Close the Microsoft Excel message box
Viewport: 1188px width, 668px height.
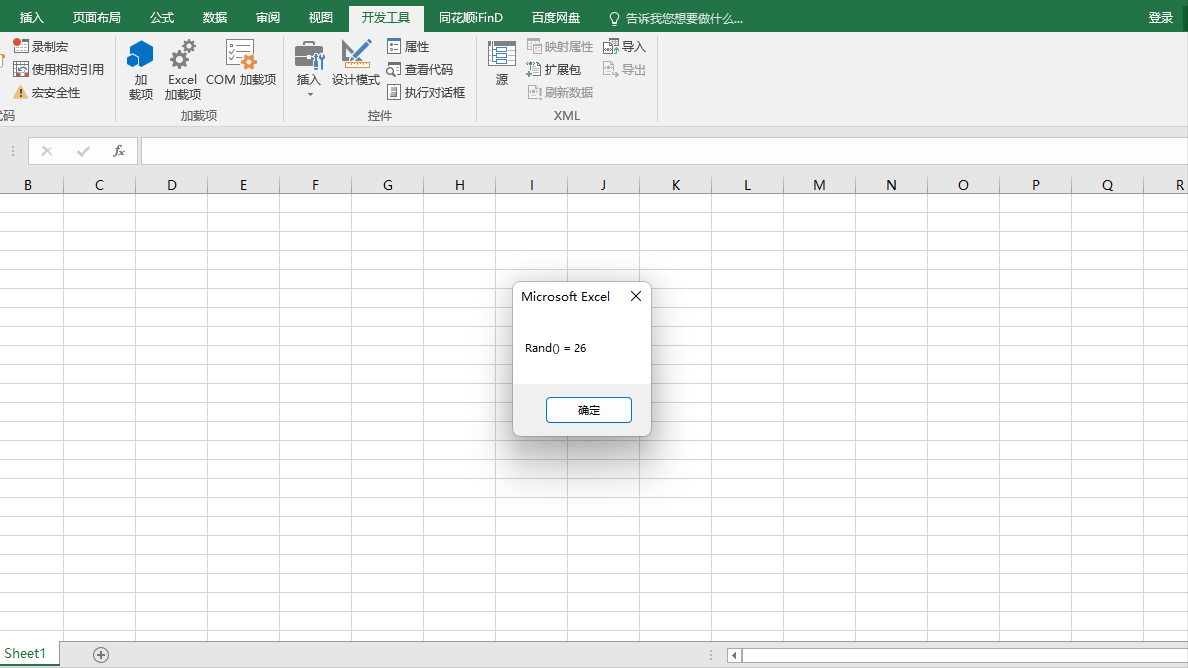[636, 296]
